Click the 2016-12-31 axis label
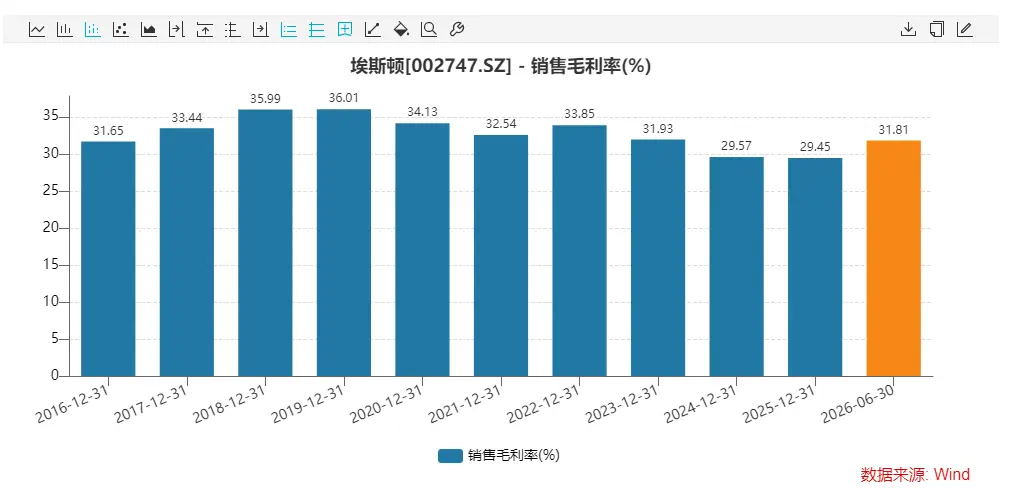This screenshot has height=493, width=1012. (72, 405)
